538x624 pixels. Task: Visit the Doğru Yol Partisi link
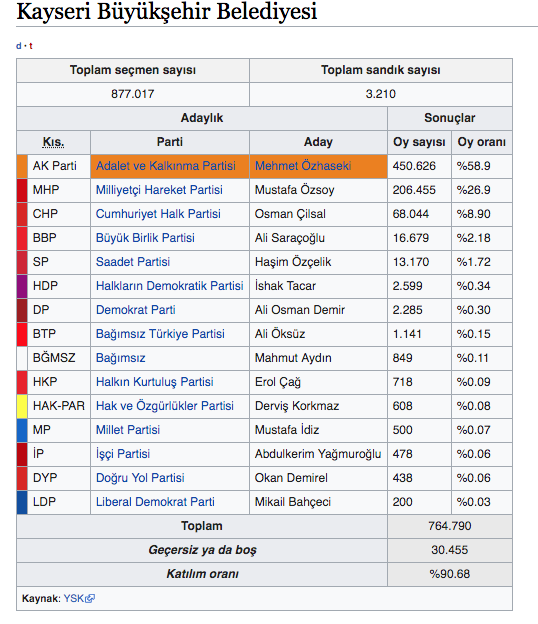point(140,478)
